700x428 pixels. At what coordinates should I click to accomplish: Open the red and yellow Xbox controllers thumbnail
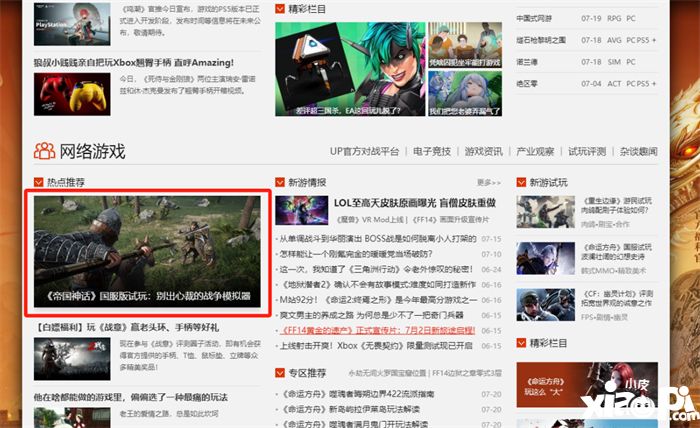(72, 94)
